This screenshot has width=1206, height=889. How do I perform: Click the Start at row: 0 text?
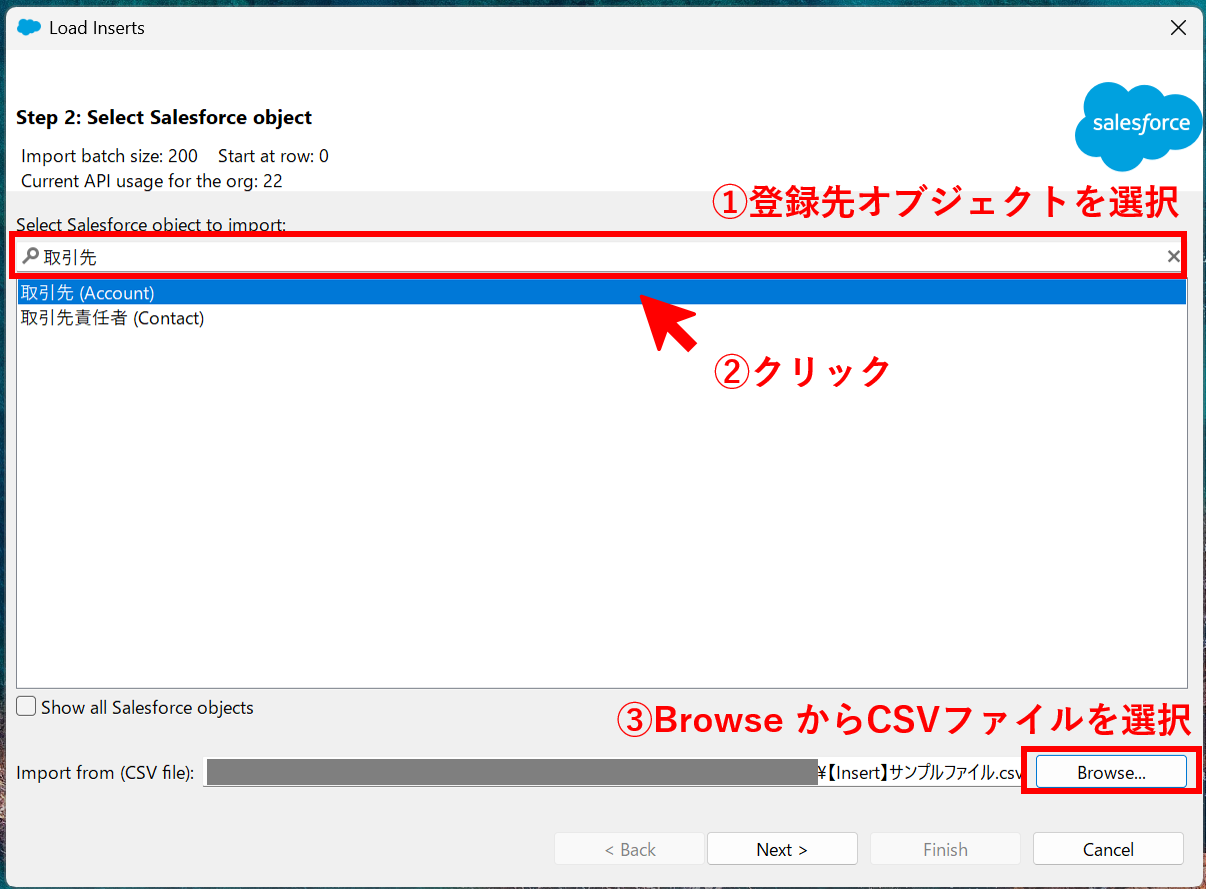(273, 156)
